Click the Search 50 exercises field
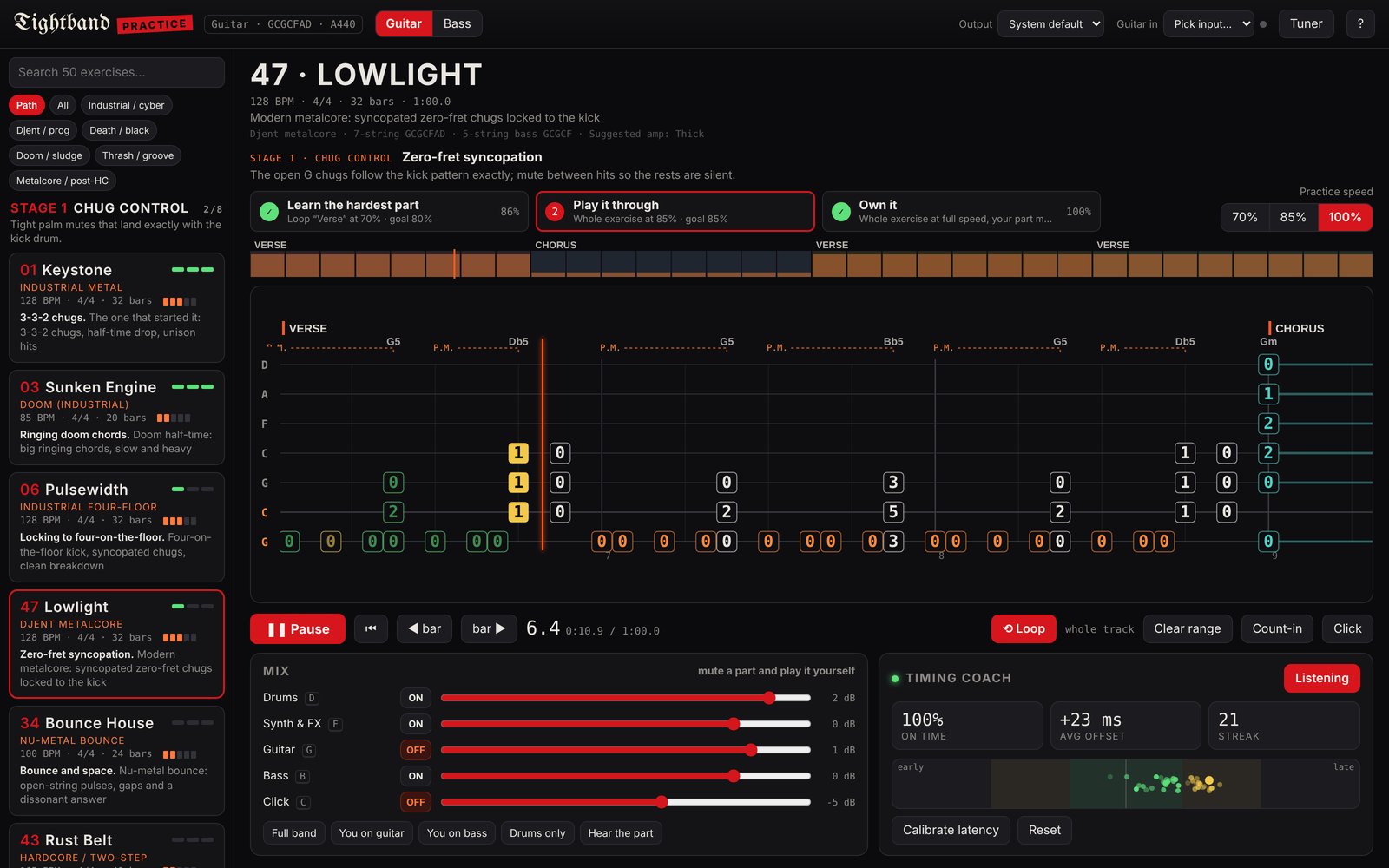Image resolution: width=1389 pixels, height=868 pixels. [116, 72]
